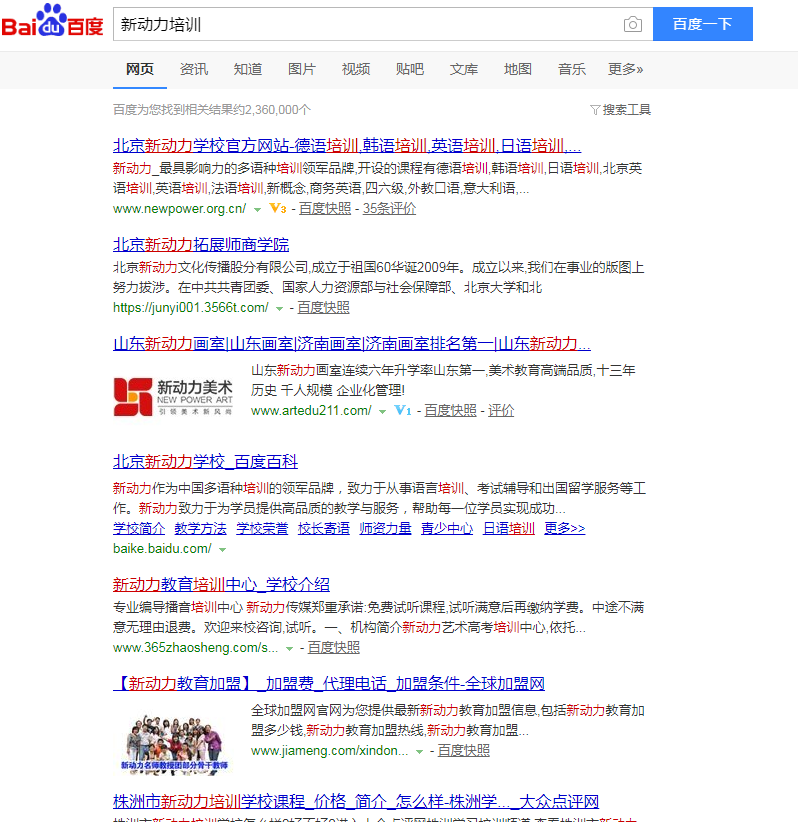The width and height of the screenshot is (798, 822).
Task: Switch to the 文库 tab
Action: 464,69
